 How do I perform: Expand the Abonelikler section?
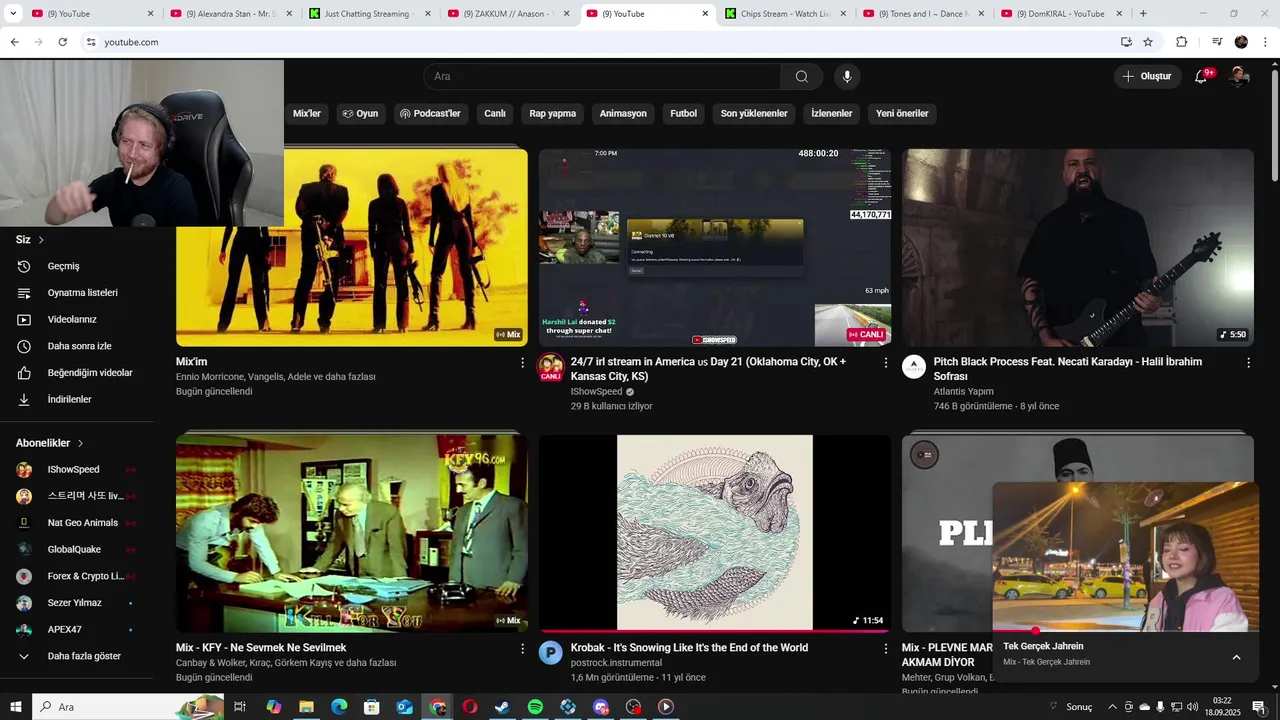(50, 443)
